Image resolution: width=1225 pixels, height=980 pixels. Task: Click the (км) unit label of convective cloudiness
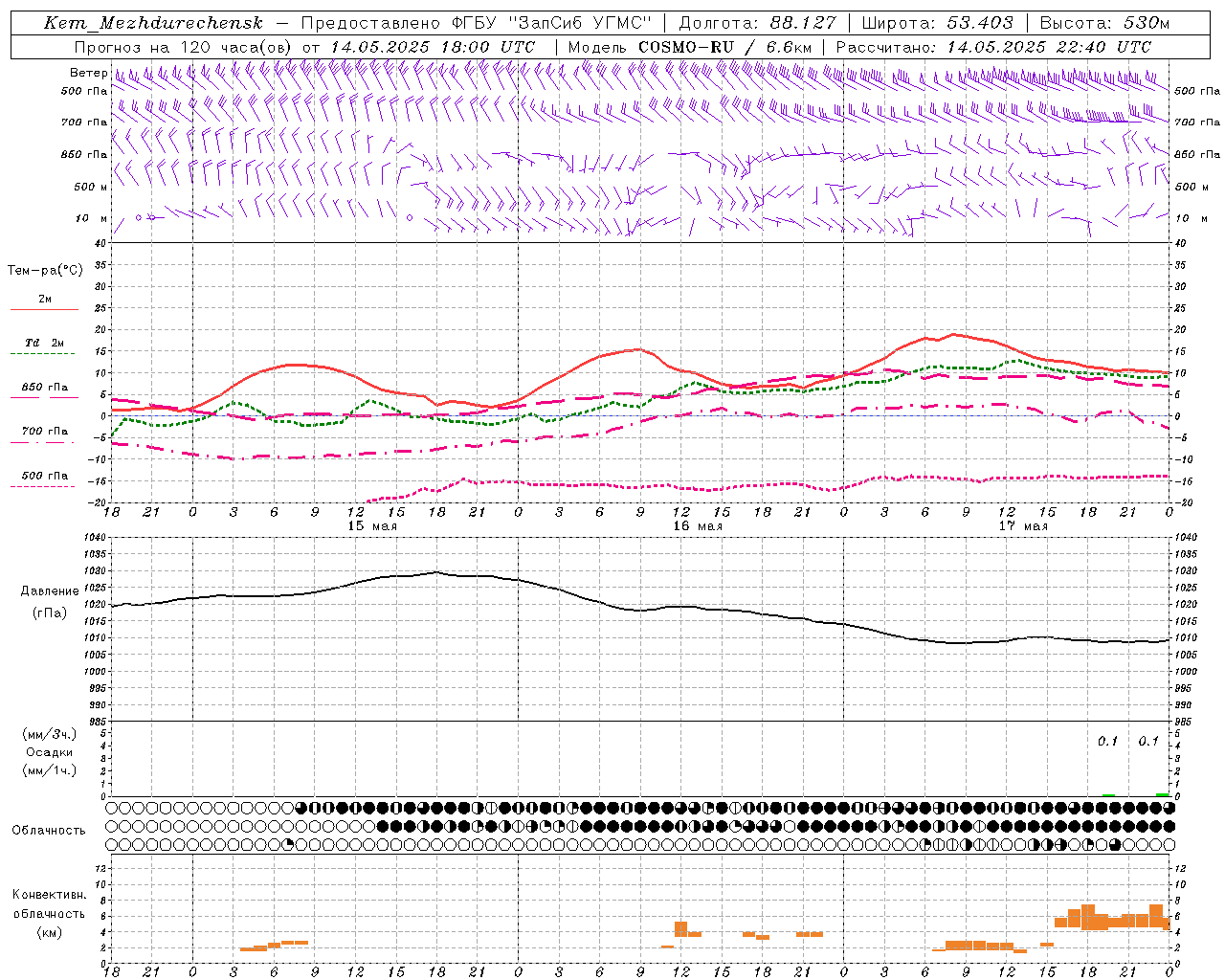[x=49, y=932]
